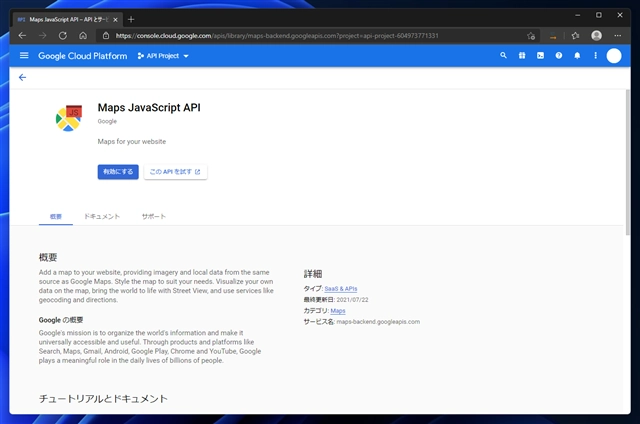Activate Cloud Shell terminal icon
The height and width of the screenshot is (424, 640).
540,55
